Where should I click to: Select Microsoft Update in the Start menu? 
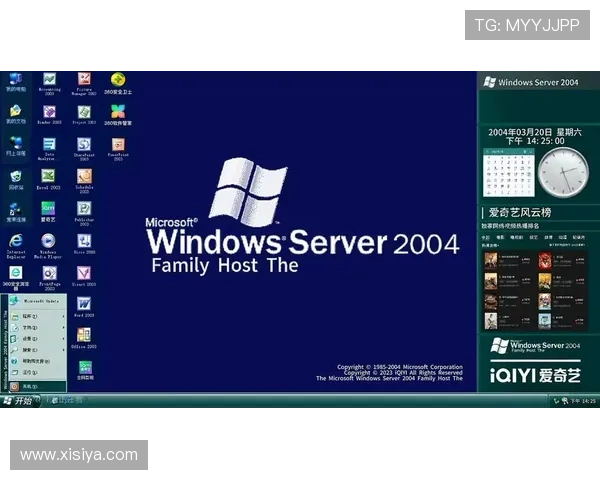click(38, 301)
